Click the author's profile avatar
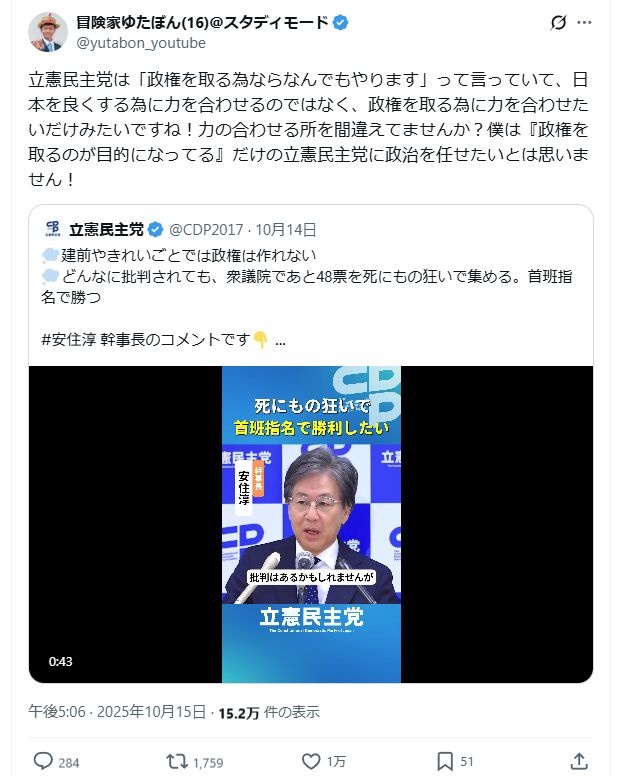621x776 pixels. 48,32
